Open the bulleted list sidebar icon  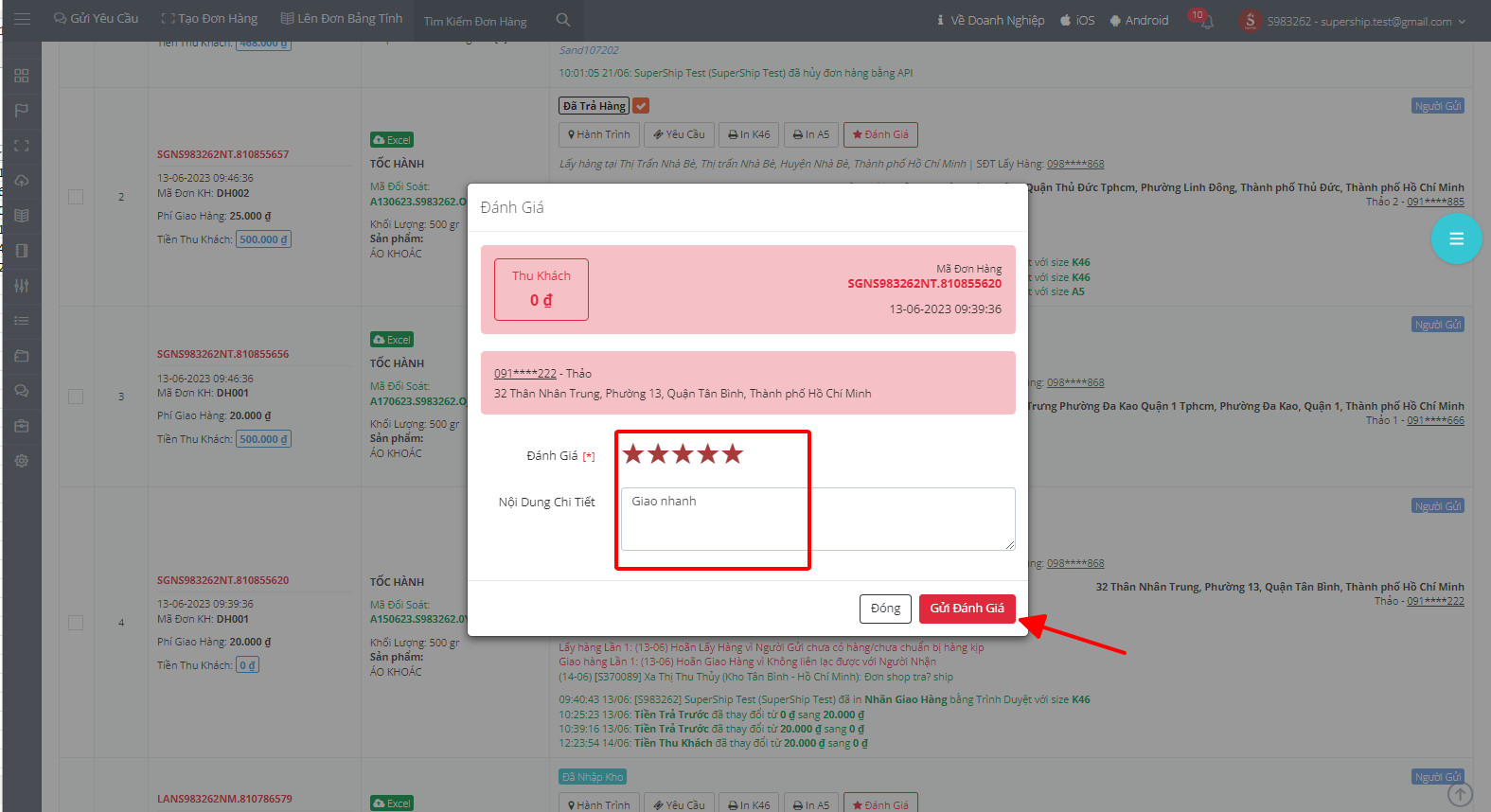[22, 321]
